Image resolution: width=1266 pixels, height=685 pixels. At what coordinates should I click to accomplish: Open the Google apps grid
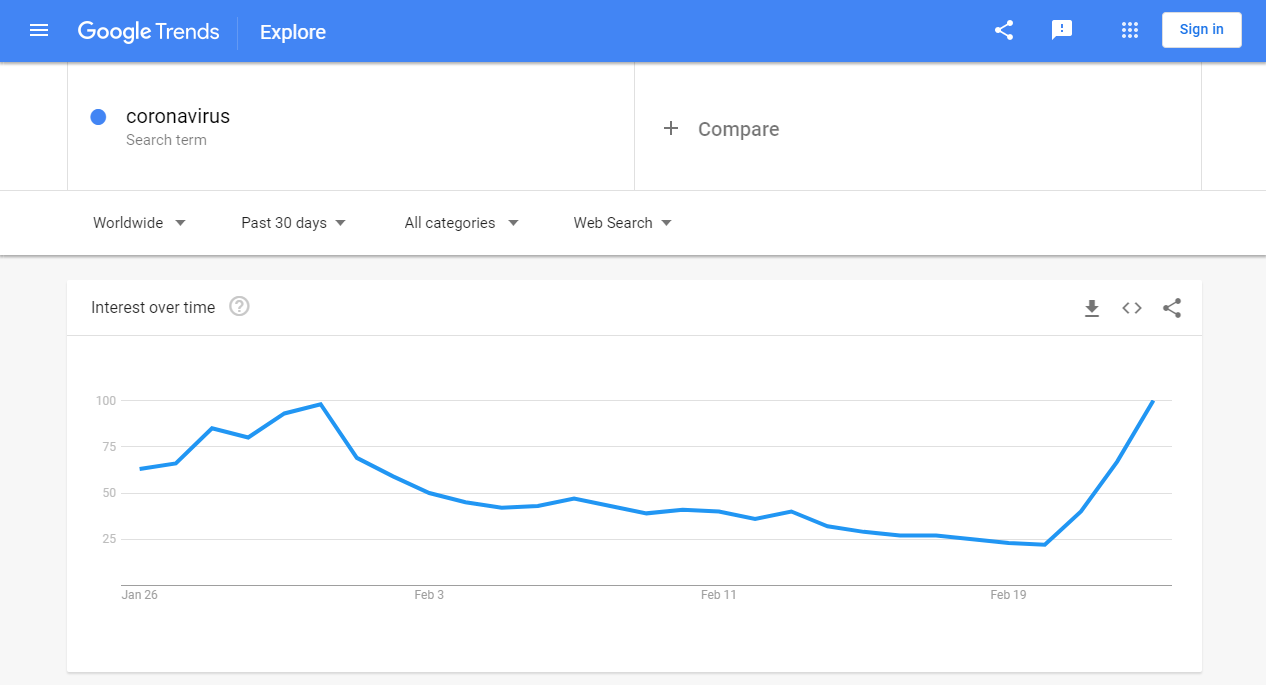(x=1130, y=30)
